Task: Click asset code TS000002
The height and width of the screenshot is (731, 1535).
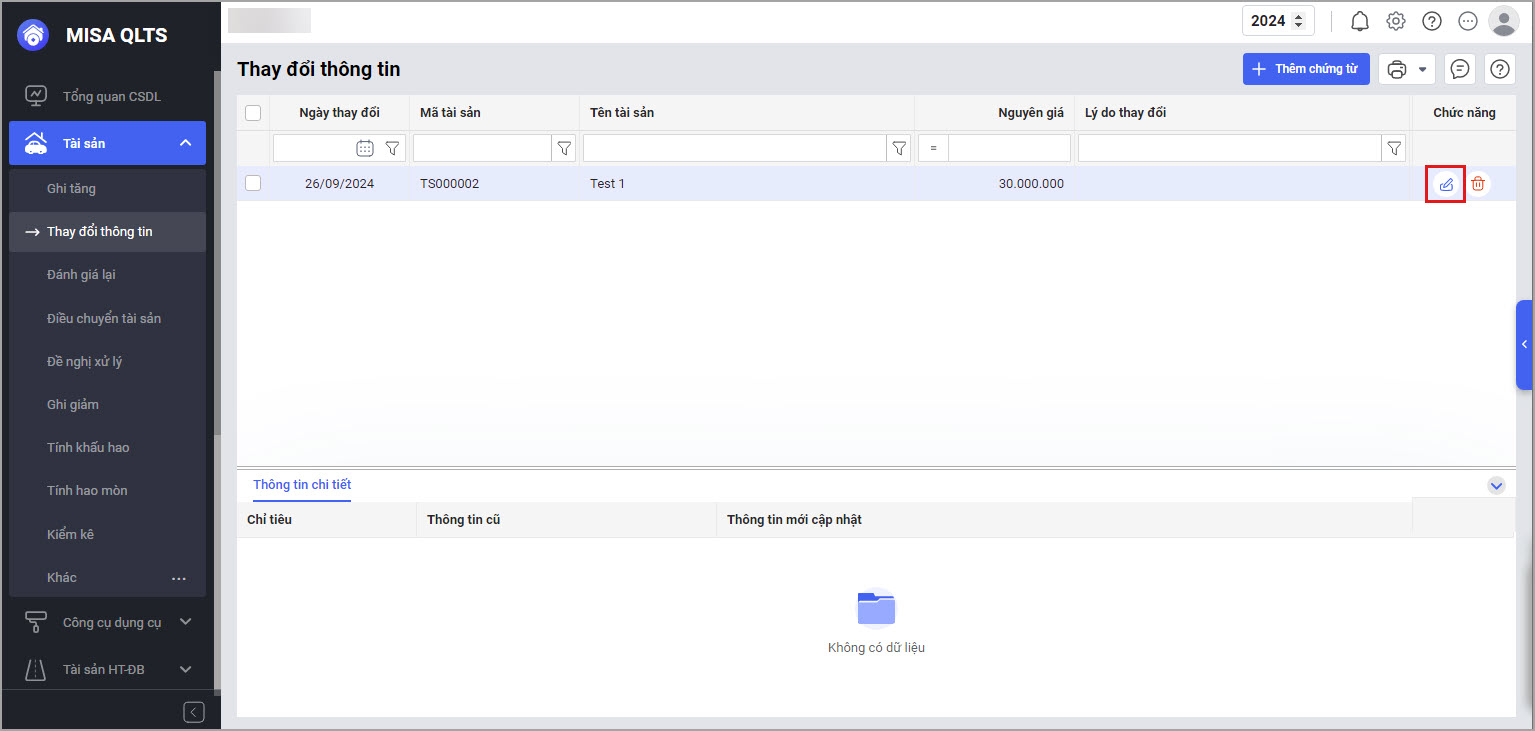Action: (449, 184)
